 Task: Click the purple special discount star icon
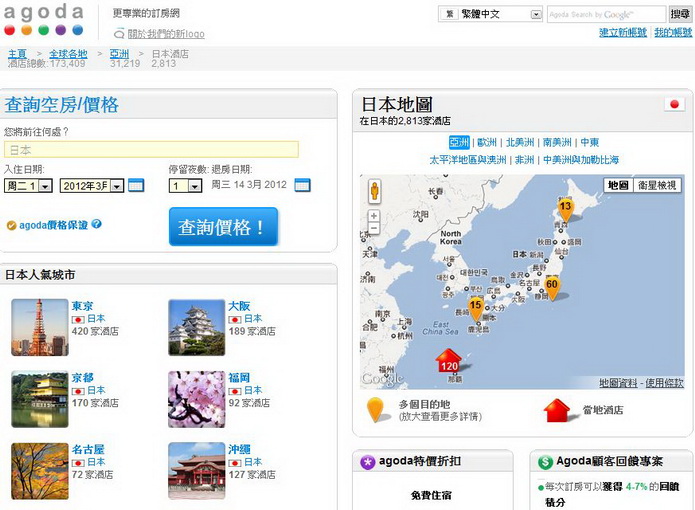click(367, 462)
